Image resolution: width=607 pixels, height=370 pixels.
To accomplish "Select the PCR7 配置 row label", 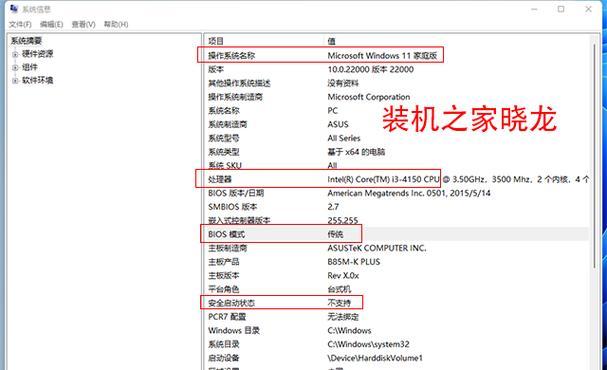I will (227, 317).
